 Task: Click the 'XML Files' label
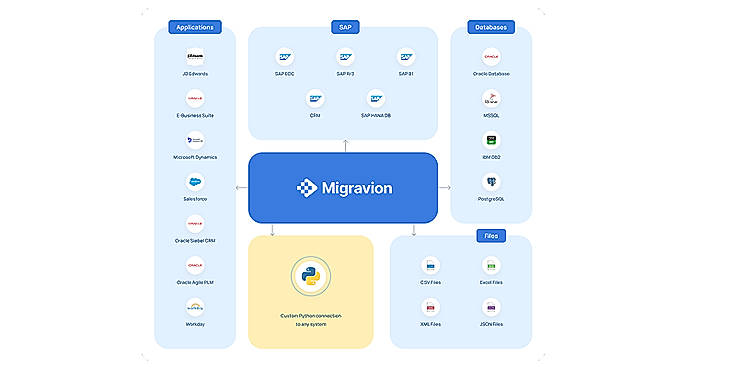tap(430, 324)
